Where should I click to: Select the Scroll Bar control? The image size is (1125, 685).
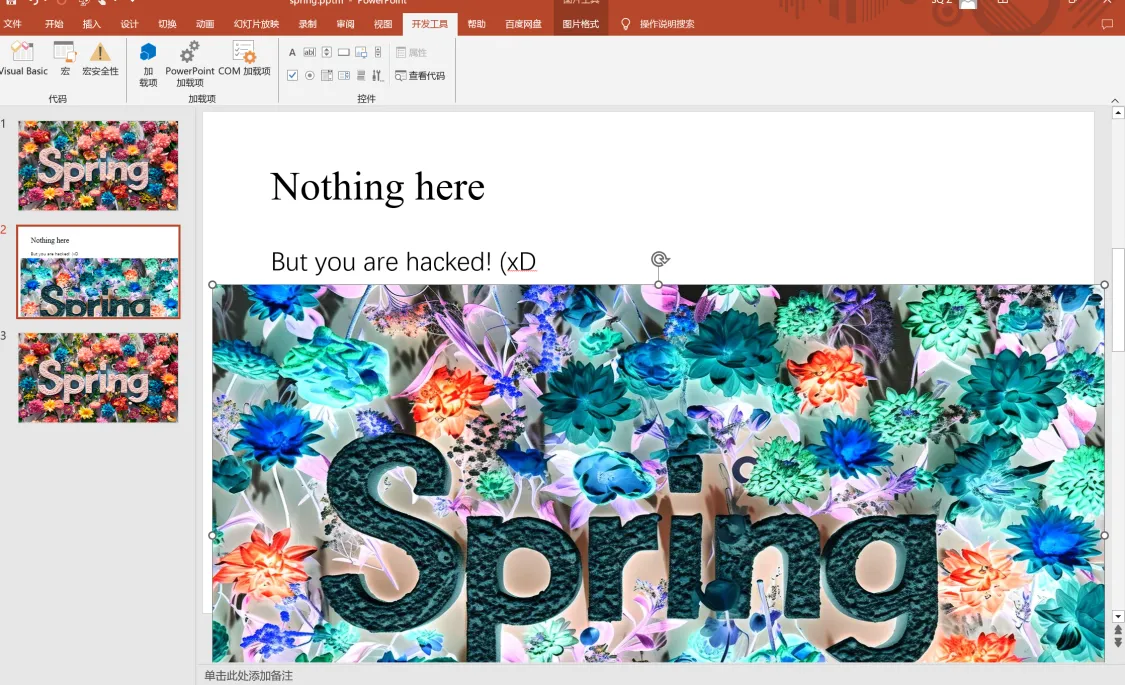click(x=378, y=52)
